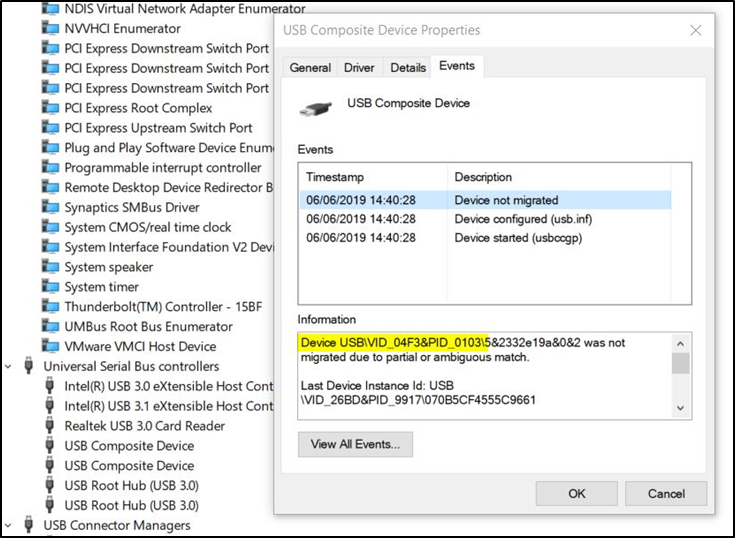This screenshot has height=538, width=735.
Task: Select the System speaker device icon
Action: pos(50,267)
